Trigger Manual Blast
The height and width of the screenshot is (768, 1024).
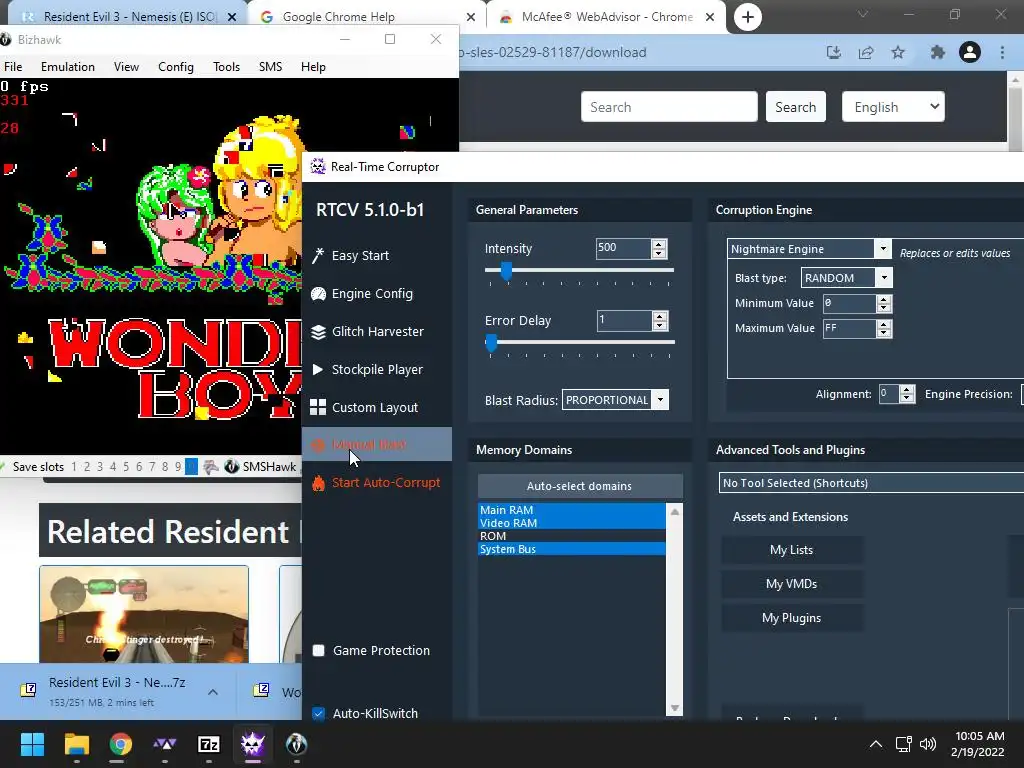(x=377, y=444)
